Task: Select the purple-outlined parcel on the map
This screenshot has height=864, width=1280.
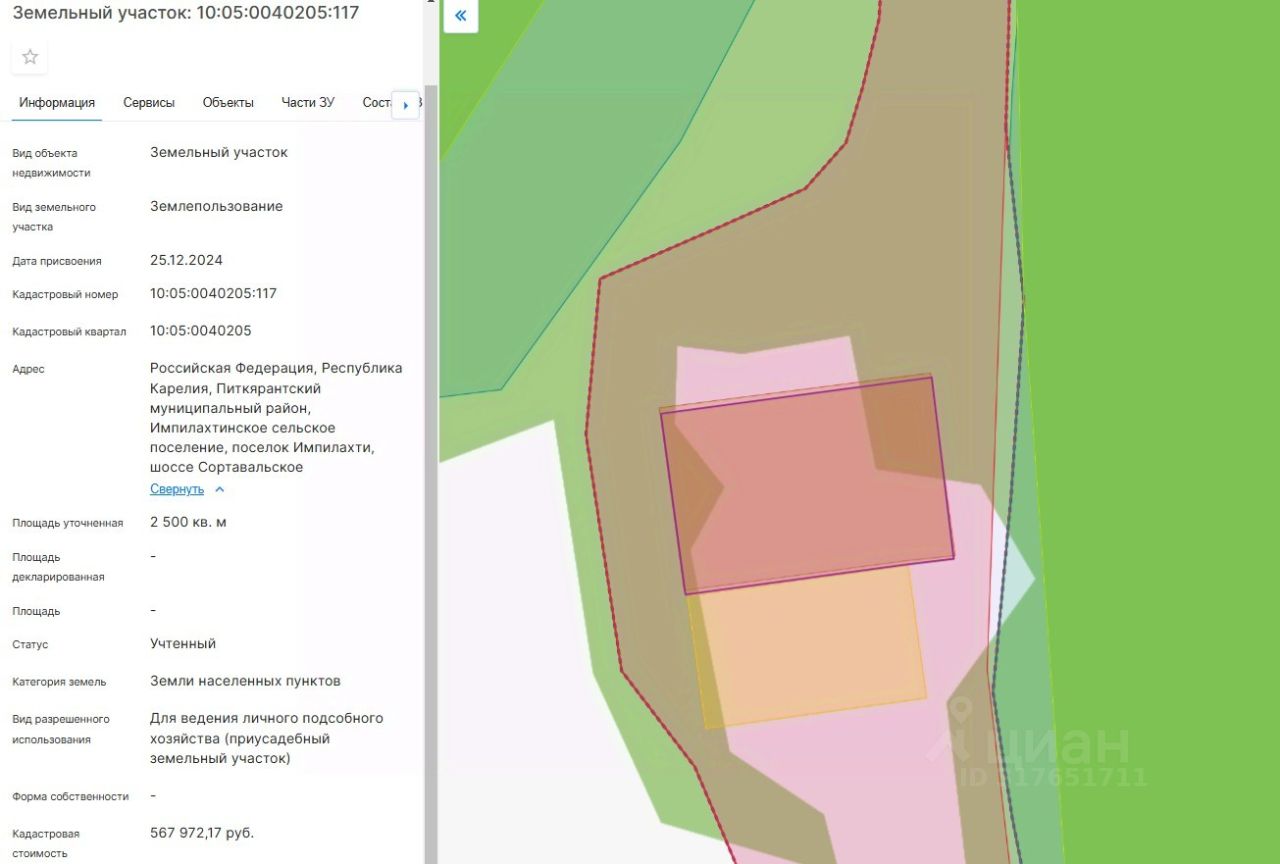Action: click(x=807, y=484)
